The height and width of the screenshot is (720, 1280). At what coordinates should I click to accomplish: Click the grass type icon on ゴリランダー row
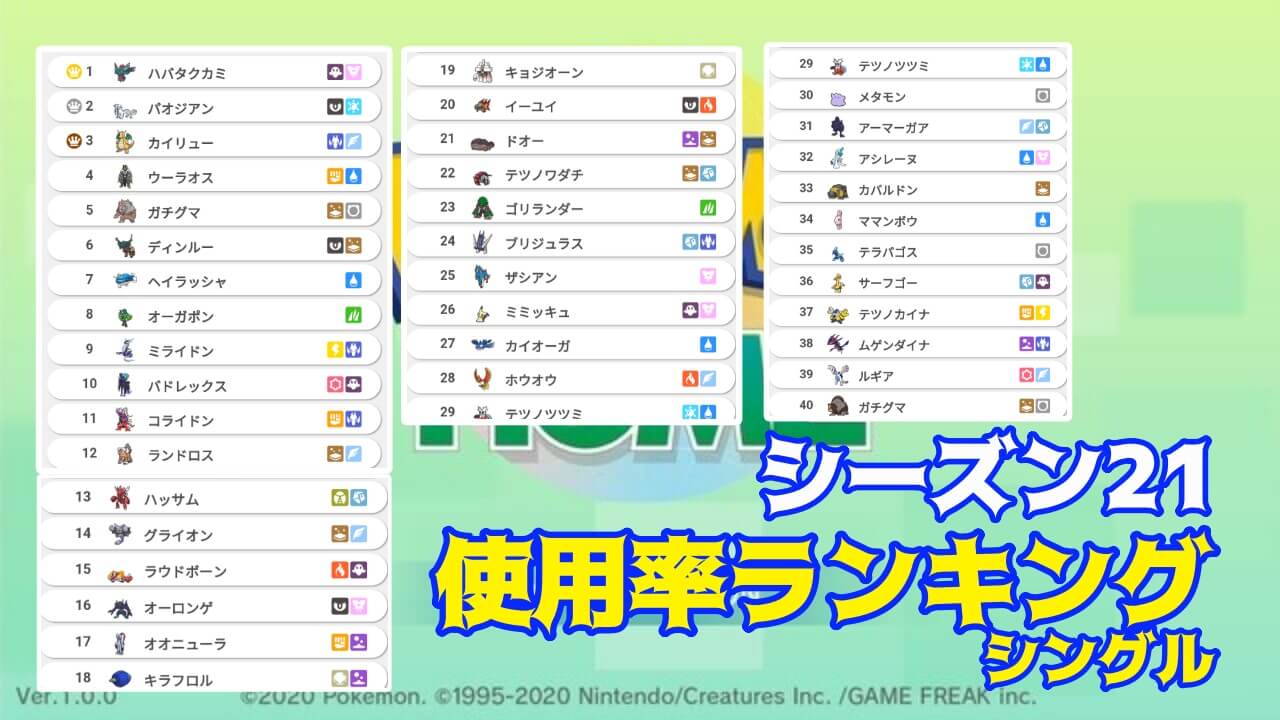point(707,208)
